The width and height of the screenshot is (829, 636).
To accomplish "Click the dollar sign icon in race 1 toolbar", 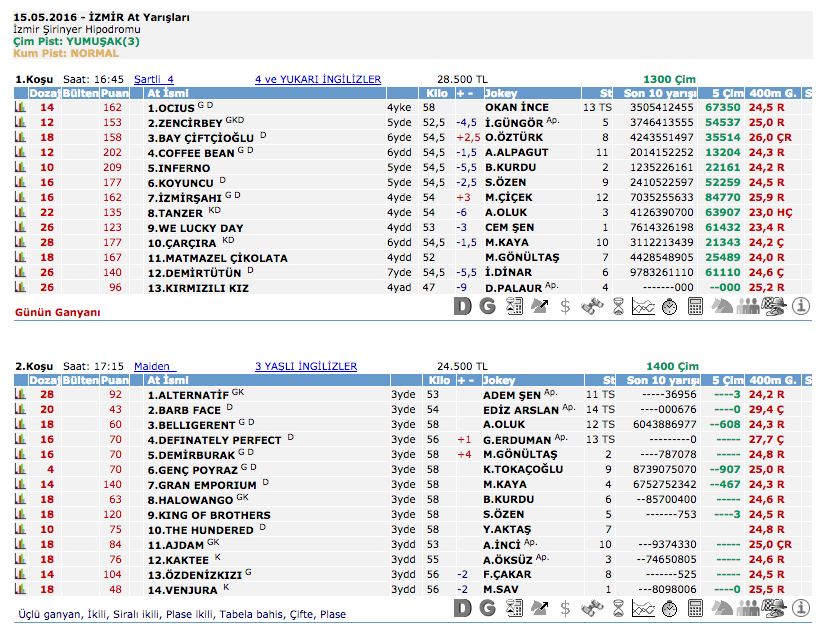I will [x=565, y=306].
